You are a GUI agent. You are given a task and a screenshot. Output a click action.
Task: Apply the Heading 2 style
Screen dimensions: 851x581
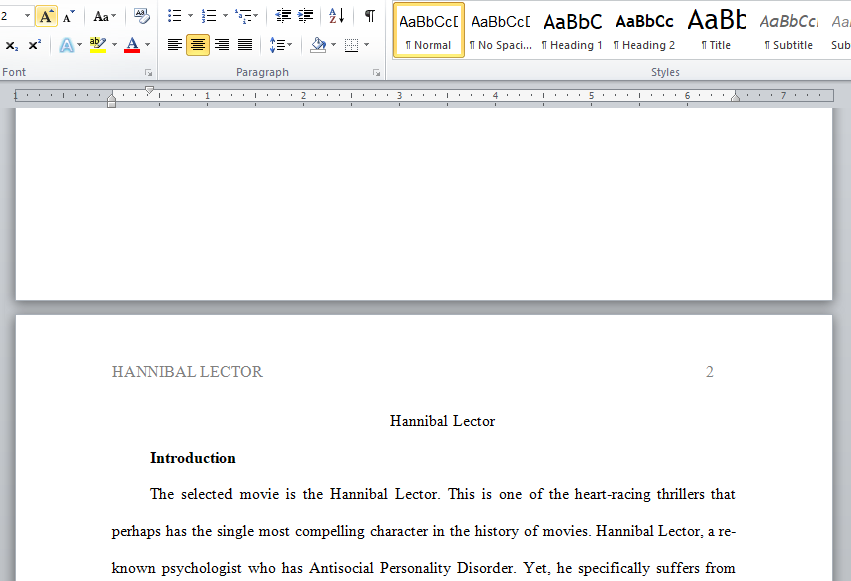tap(644, 30)
